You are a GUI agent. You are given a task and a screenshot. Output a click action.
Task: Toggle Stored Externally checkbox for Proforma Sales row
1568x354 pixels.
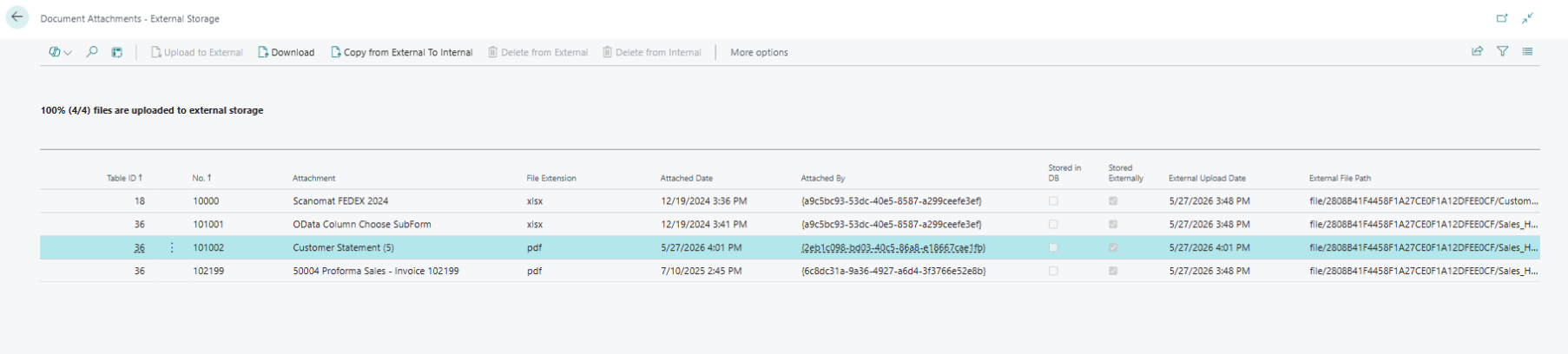point(1113,271)
